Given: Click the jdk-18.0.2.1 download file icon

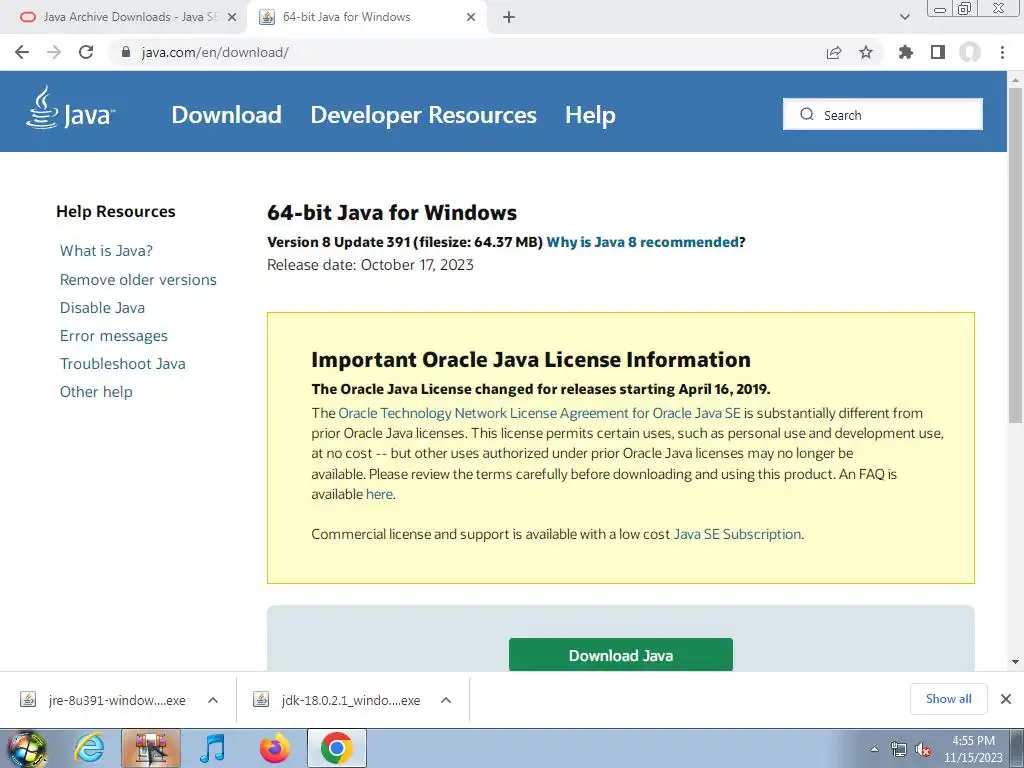Looking at the screenshot, I should (261, 699).
